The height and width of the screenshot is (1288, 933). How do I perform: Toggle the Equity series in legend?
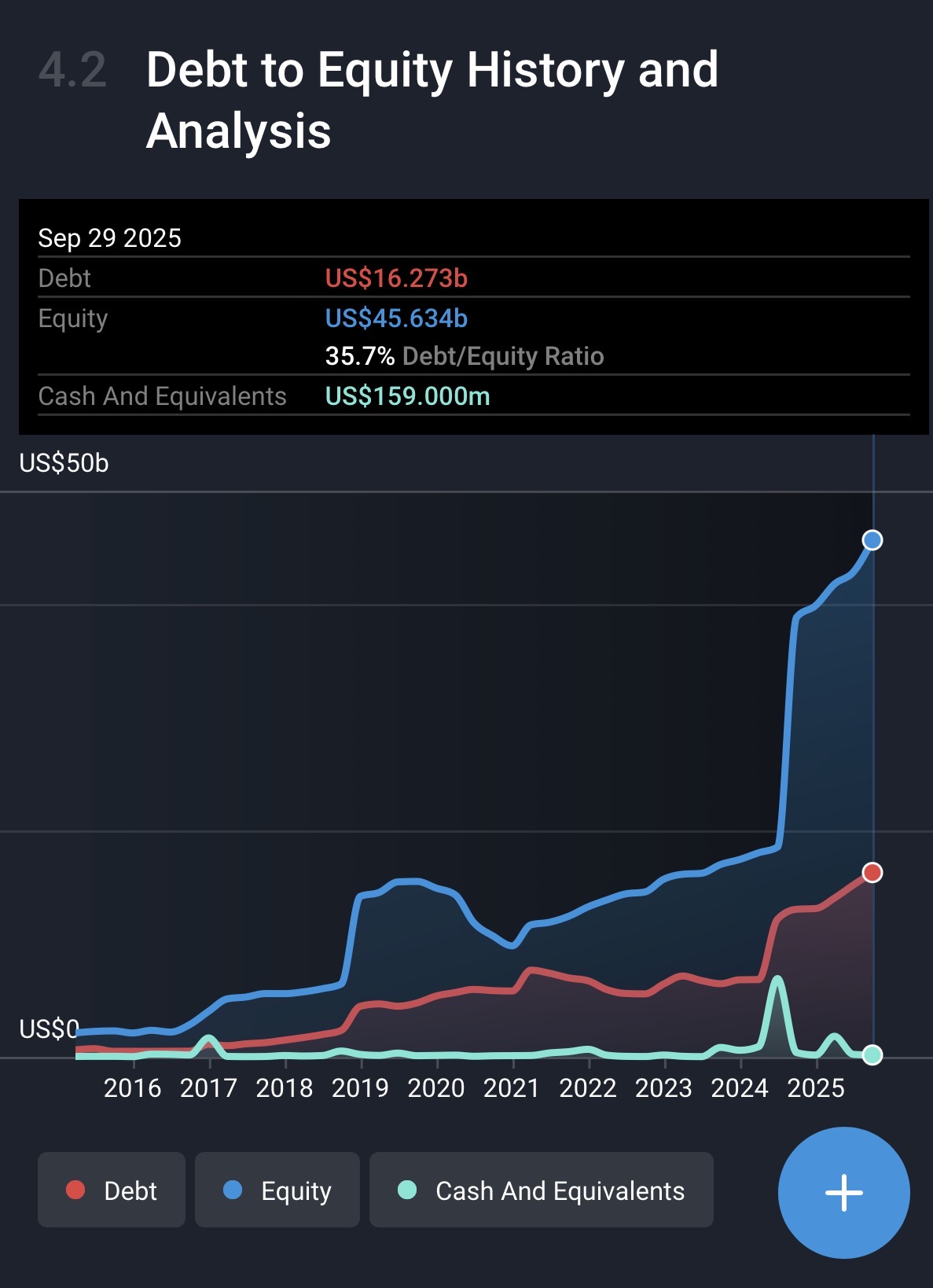pos(277,1190)
